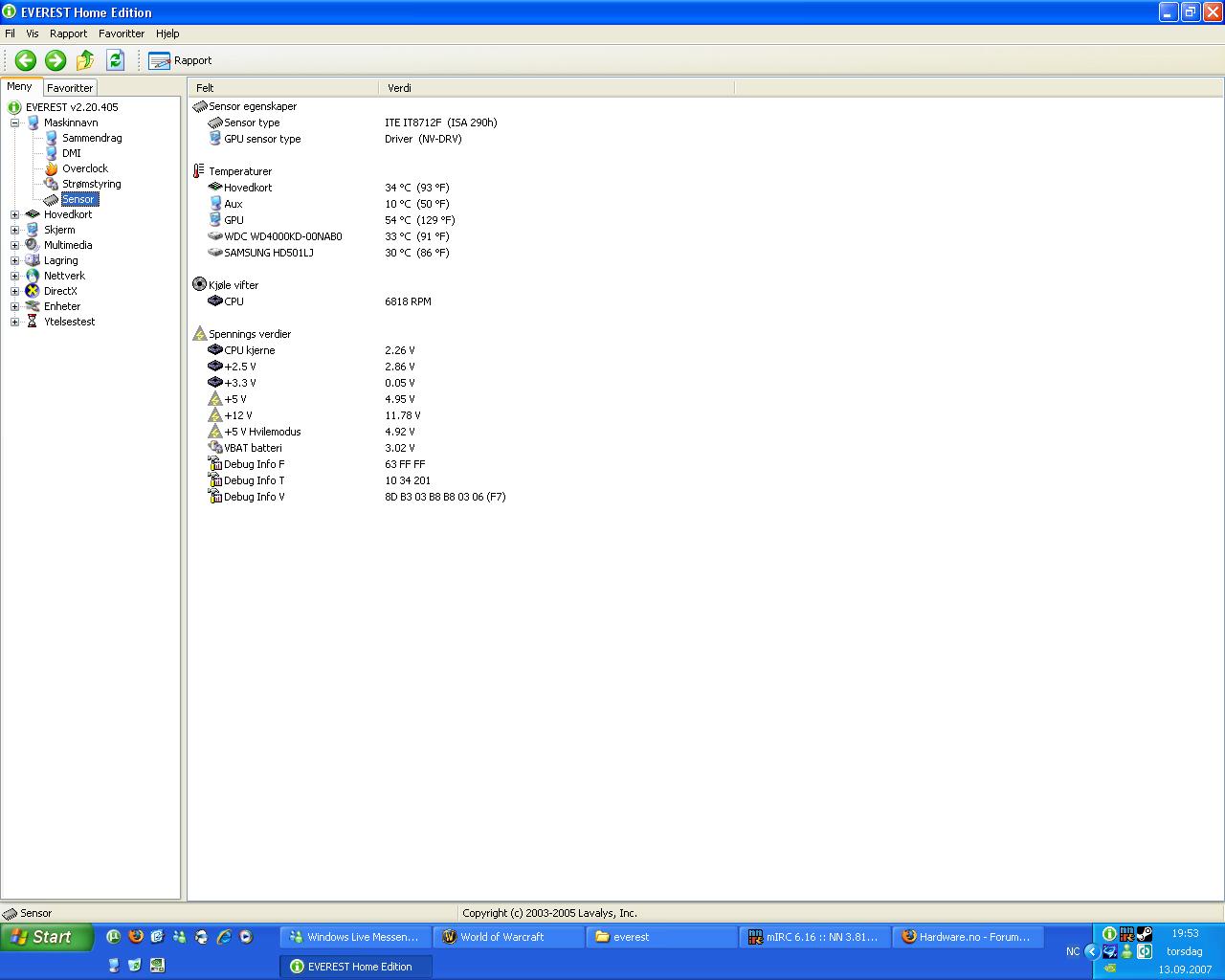Click the Nettverk globe icon in tree

[33, 276]
